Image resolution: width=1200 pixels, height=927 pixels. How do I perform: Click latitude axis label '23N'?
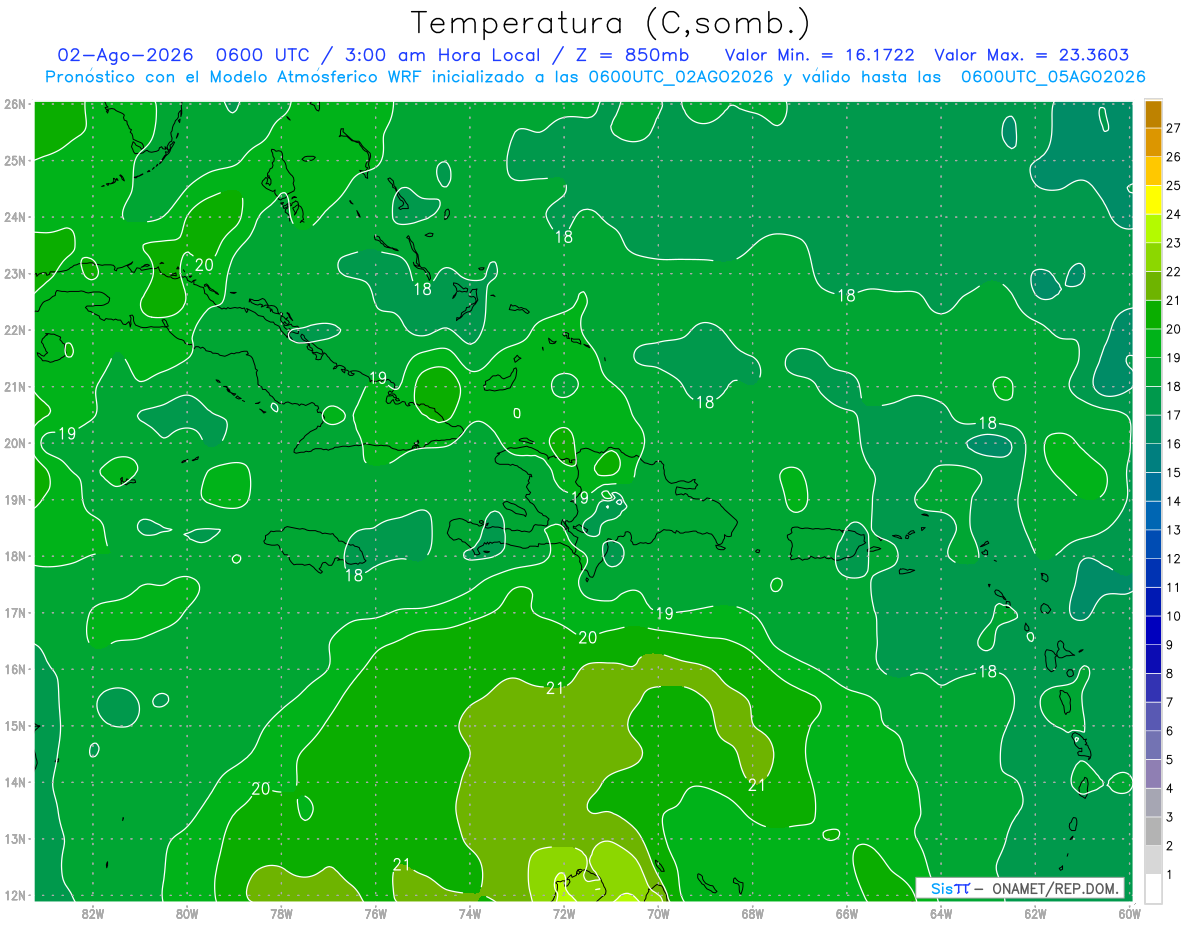click(x=14, y=273)
